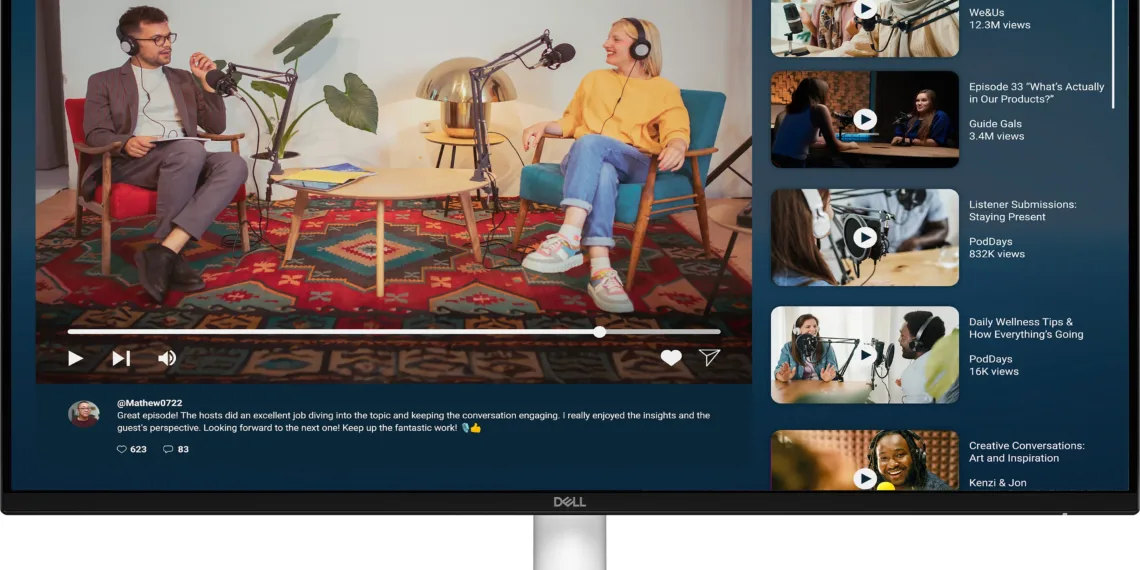Play the Episode 33 video thumbnail
Viewport: 1140px width, 570px height.
tap(865, 120)
